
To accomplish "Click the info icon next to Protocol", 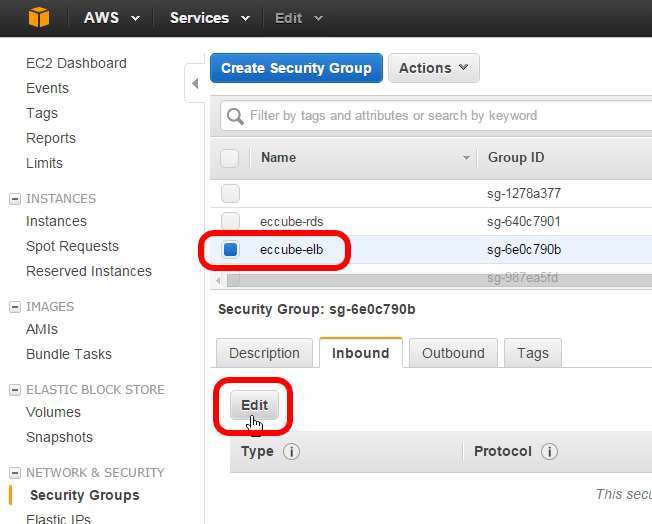I will [x=549, y=452].
